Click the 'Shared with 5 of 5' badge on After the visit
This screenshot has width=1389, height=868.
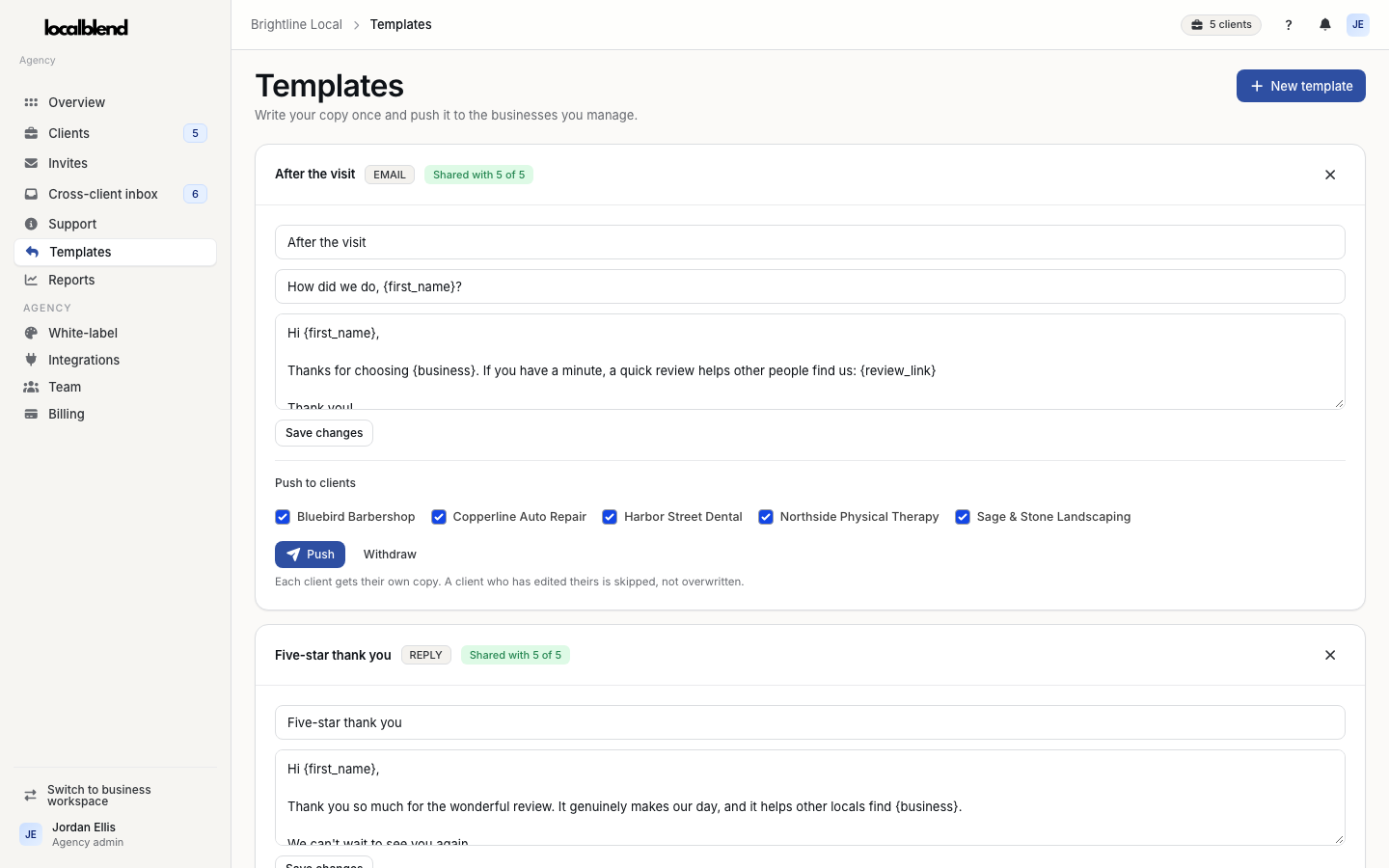[x=478, y=175]
